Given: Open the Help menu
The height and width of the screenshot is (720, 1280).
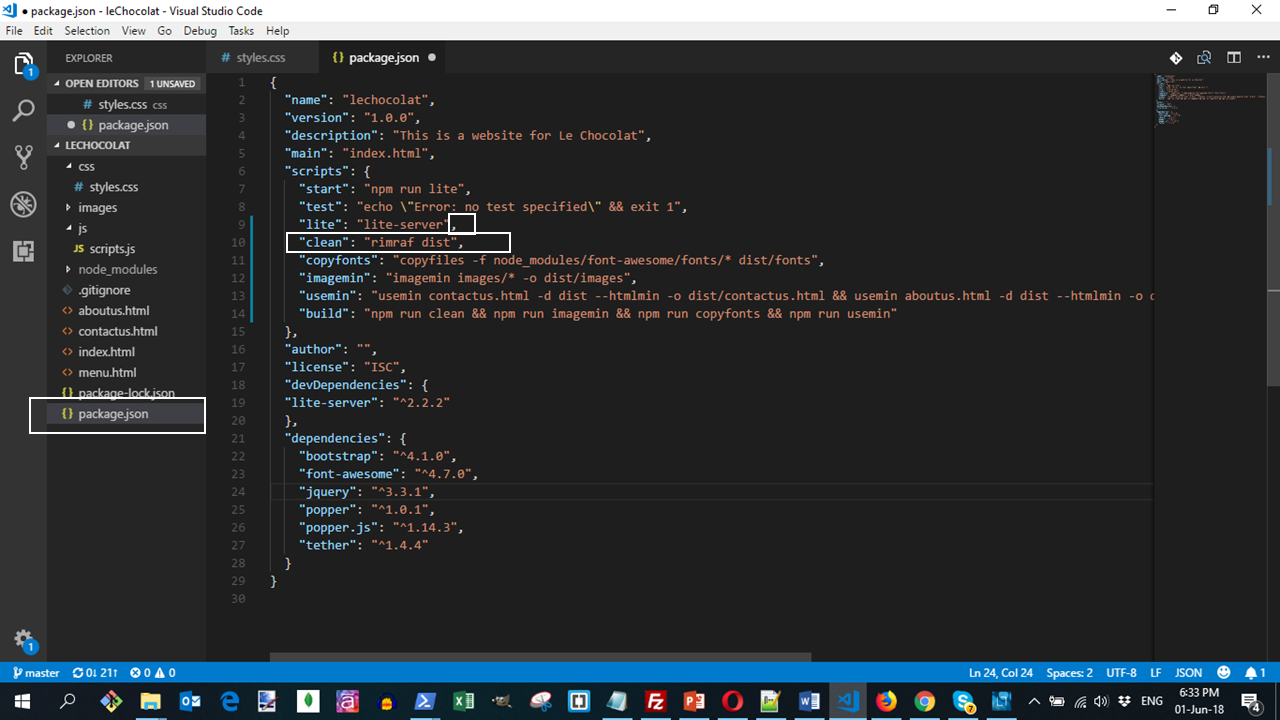Looking at the screenshot, I should (277, 31).
